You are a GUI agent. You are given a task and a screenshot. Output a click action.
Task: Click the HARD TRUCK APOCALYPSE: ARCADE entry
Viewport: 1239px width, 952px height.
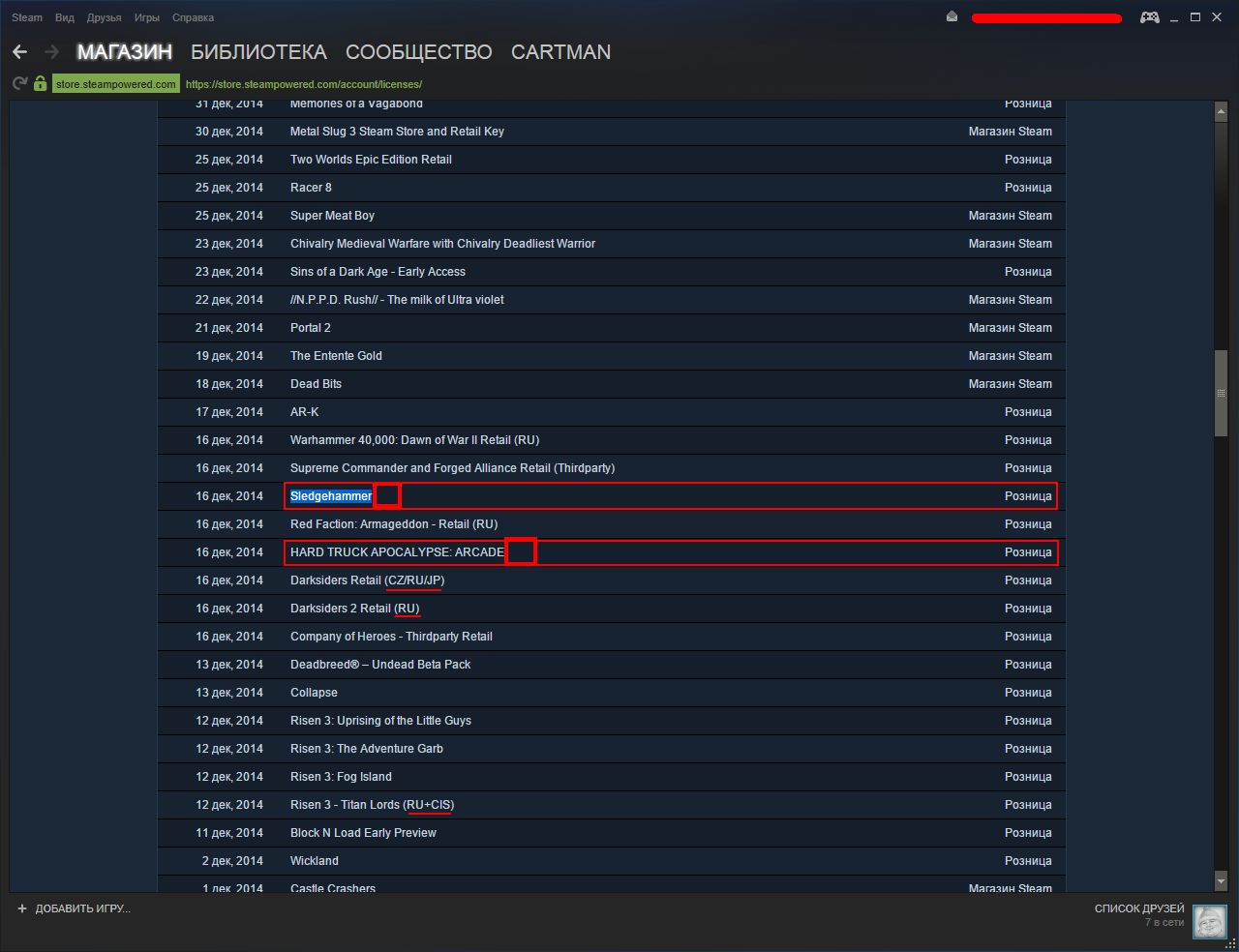pos(397,552)
